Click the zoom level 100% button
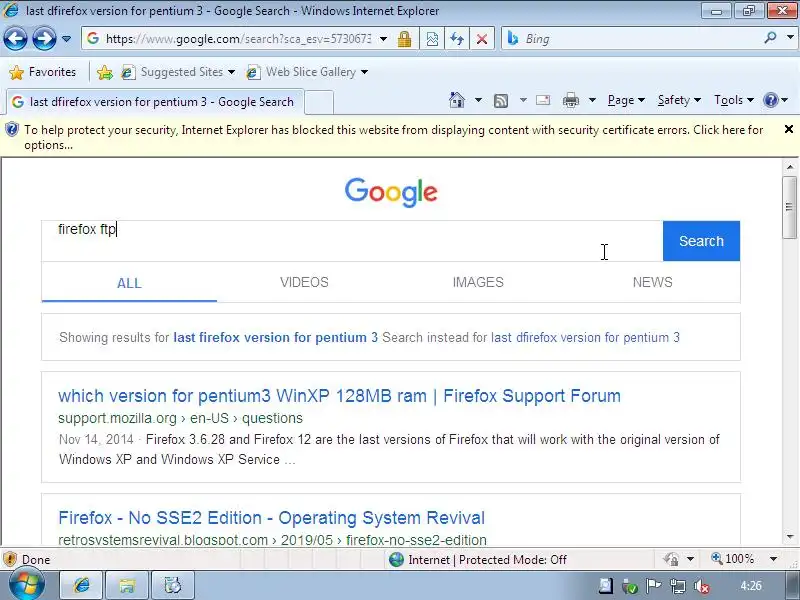 732,559
